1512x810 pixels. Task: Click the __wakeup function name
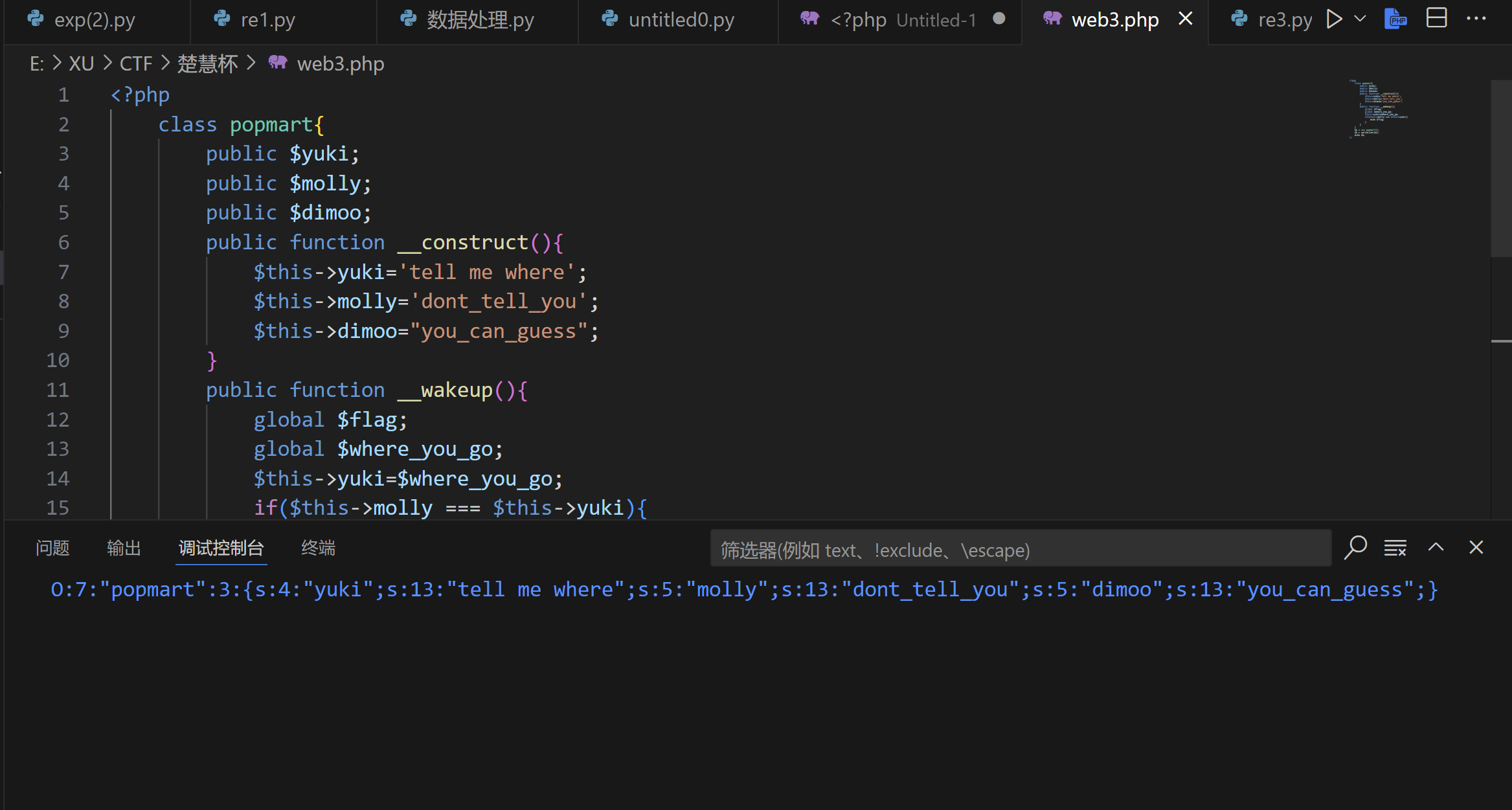point(445,390)
